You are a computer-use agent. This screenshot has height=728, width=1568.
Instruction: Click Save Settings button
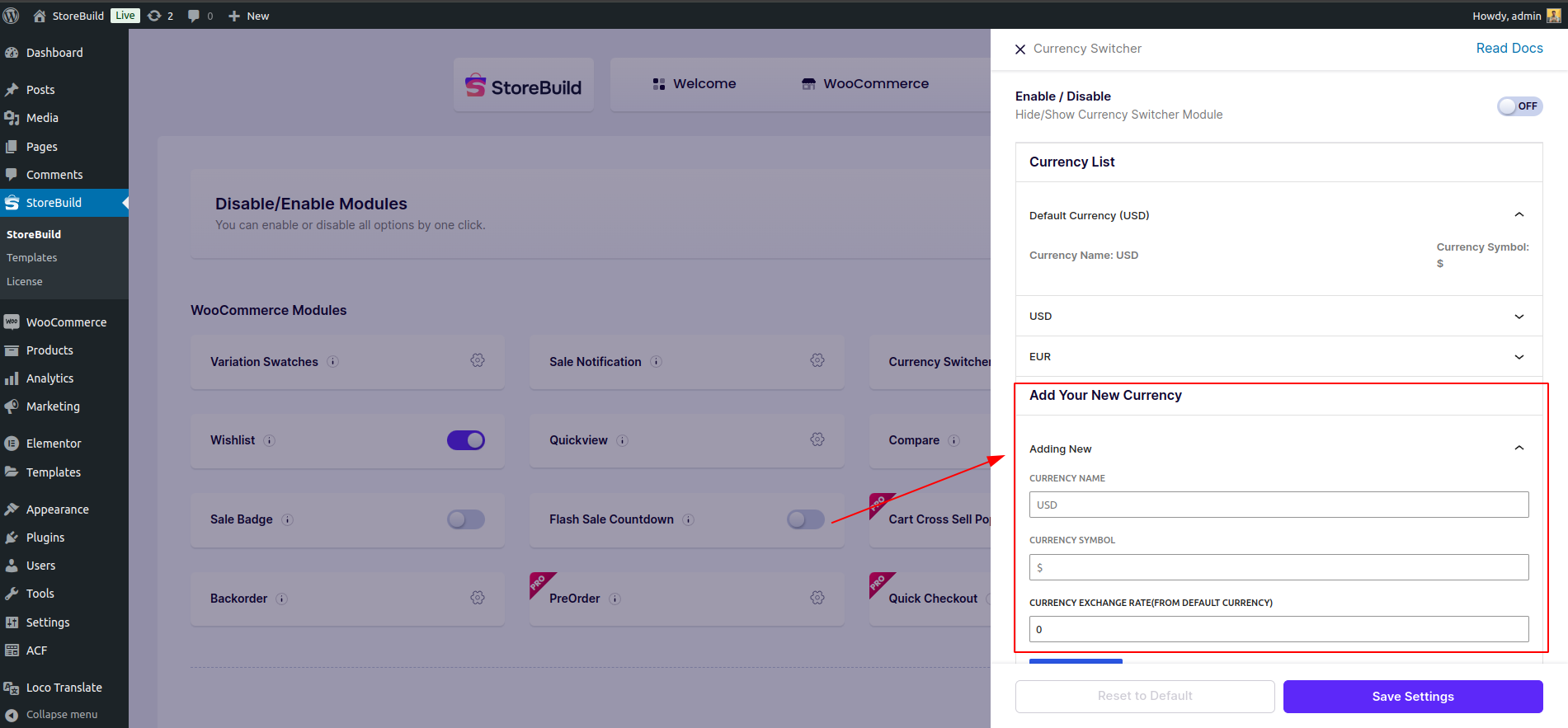(1413, 697)
